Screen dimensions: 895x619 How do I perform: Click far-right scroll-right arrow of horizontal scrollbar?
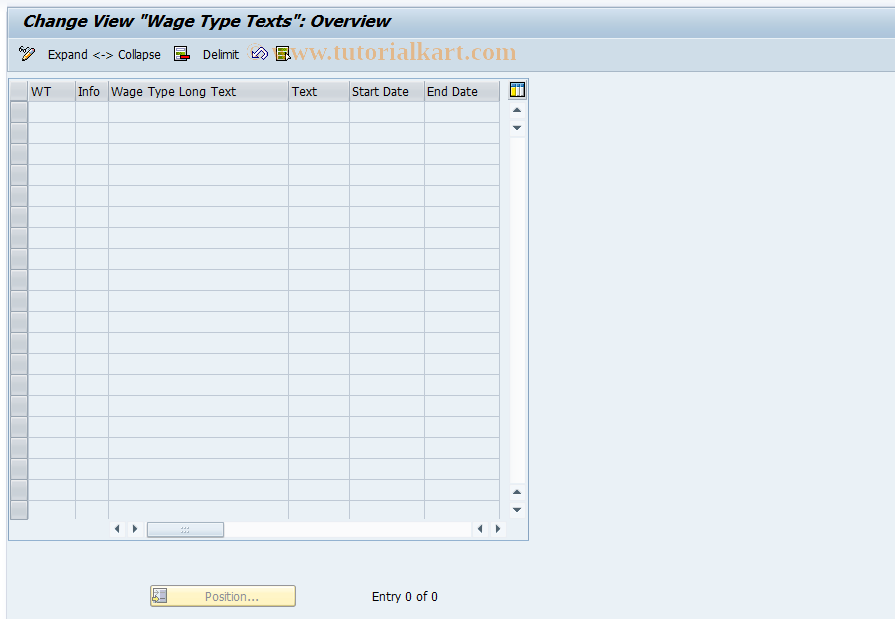(498, 529)
